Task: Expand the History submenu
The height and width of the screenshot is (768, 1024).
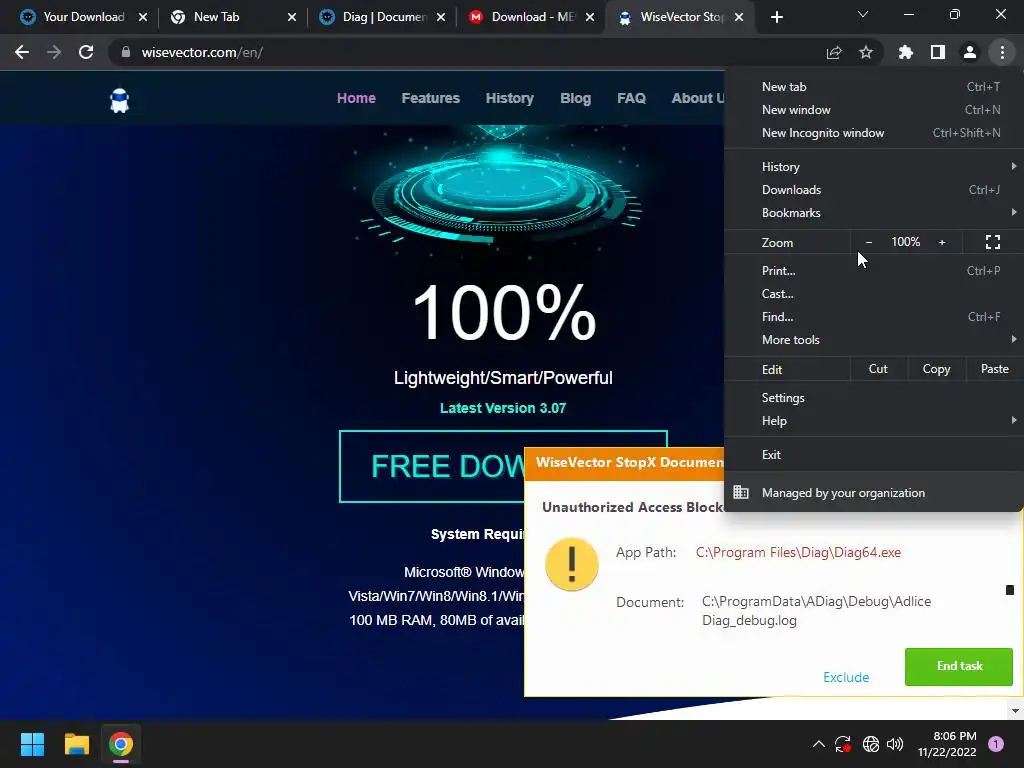Action: tap(874, 167)
